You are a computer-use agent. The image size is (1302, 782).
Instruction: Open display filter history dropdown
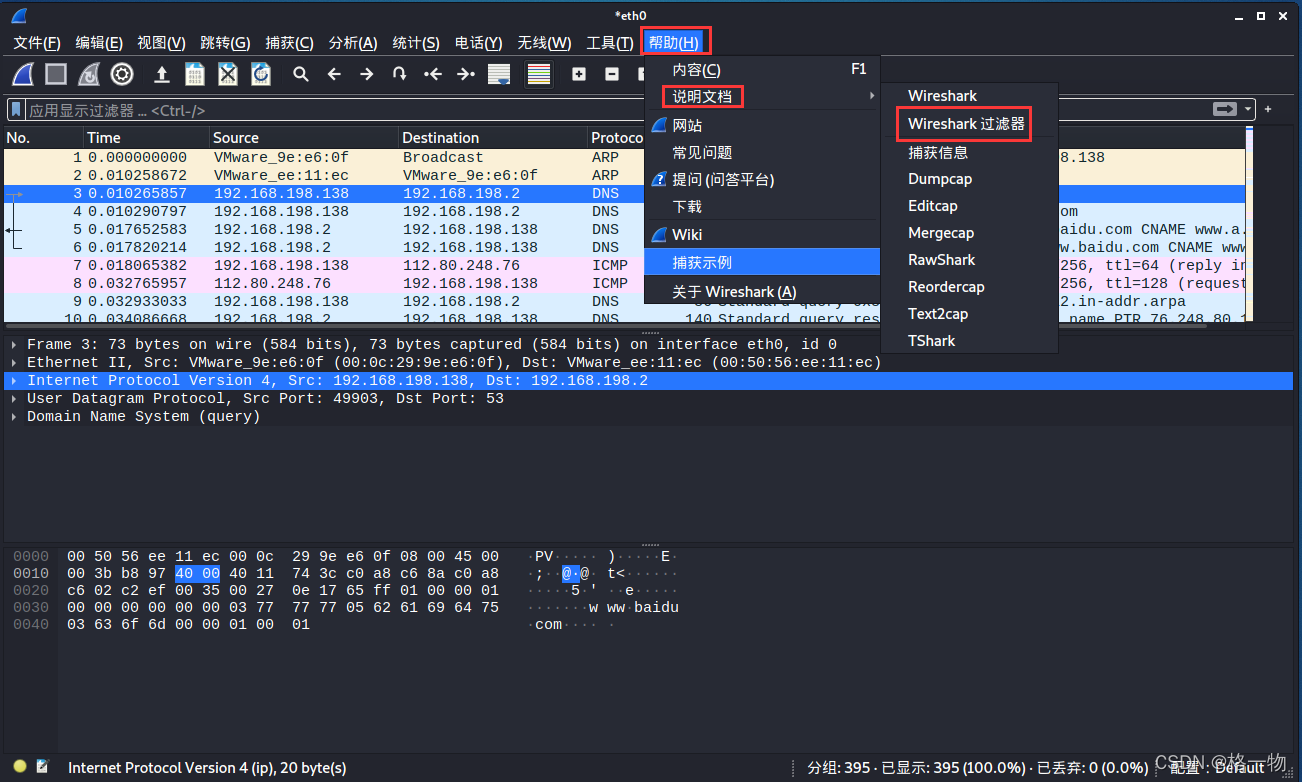click(1249, 110)
